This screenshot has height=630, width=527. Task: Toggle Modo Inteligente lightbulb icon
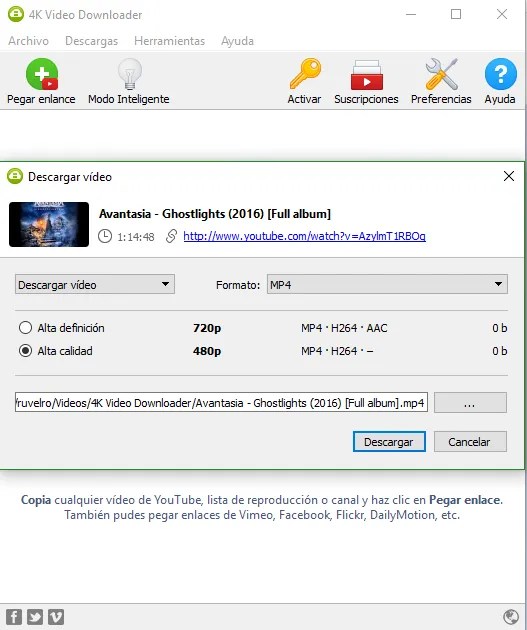[x=129, y=74]
